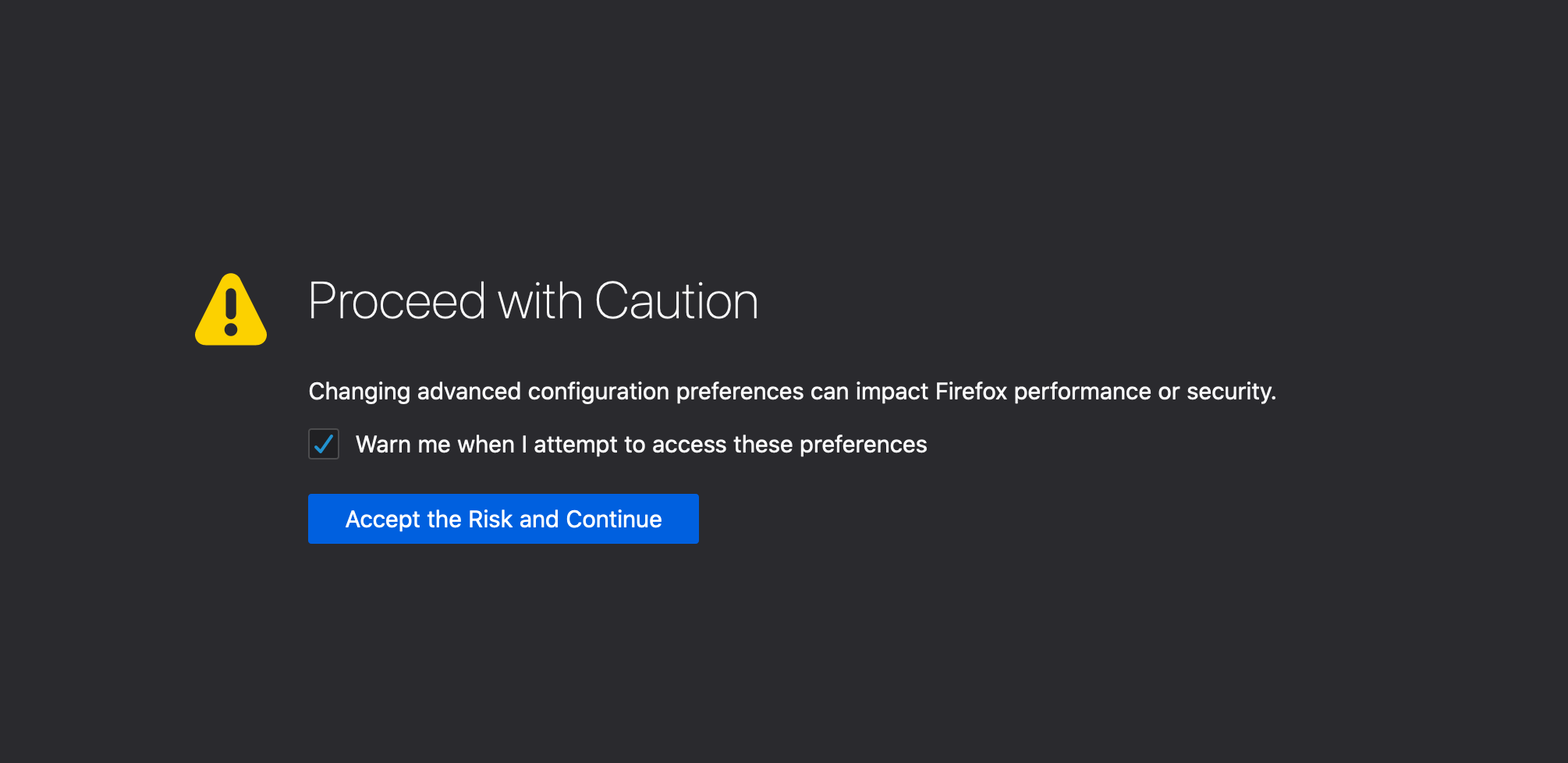Select the Proceed with Caution heading
This screenshot has width=1568, height=763.
click(534, 301)
